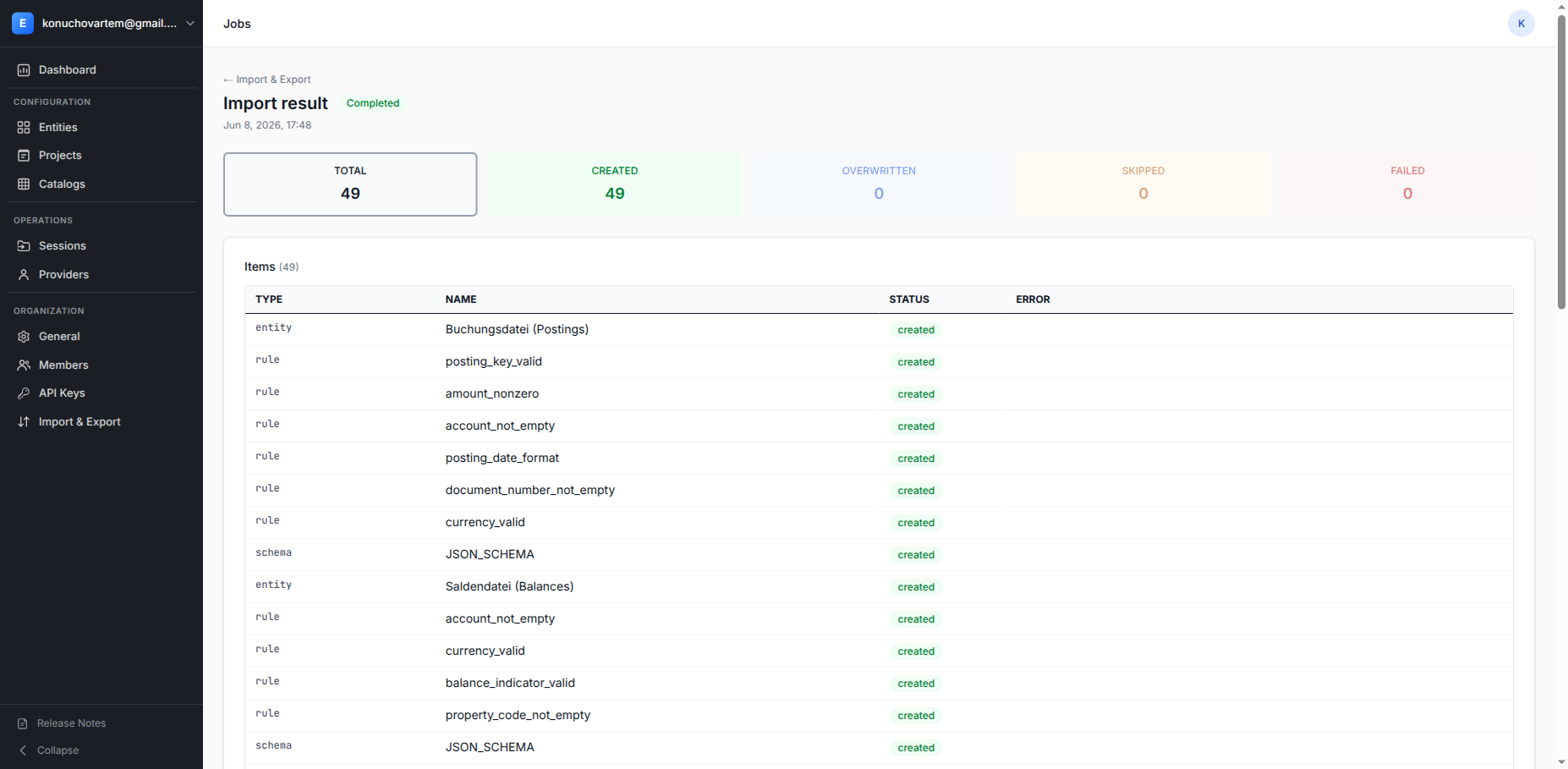The width and height of the screenshot is (1568, 769).
Task: Select the document_number_not_empty rule name
Action: coord(530,491)
